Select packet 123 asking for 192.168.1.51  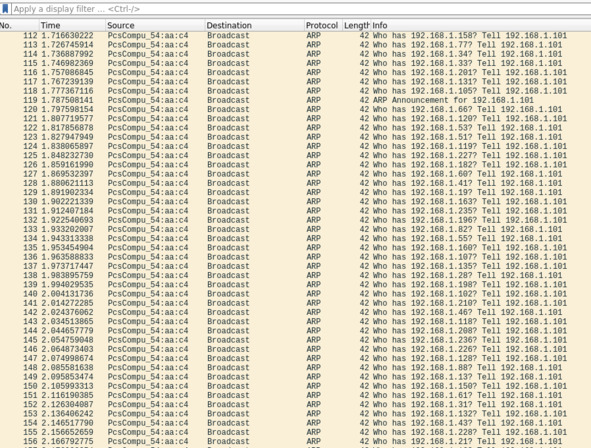pyautogui.click(x=296, y=137)
